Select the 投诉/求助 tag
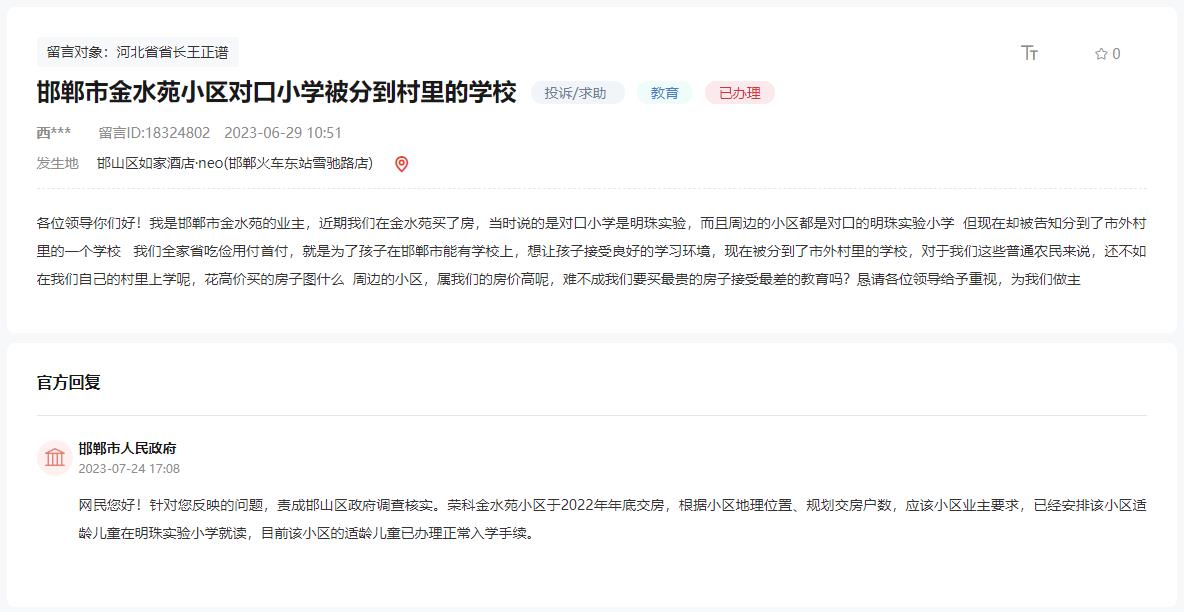The width and height of the screenshot is (1184, 612). coord(577,93)
